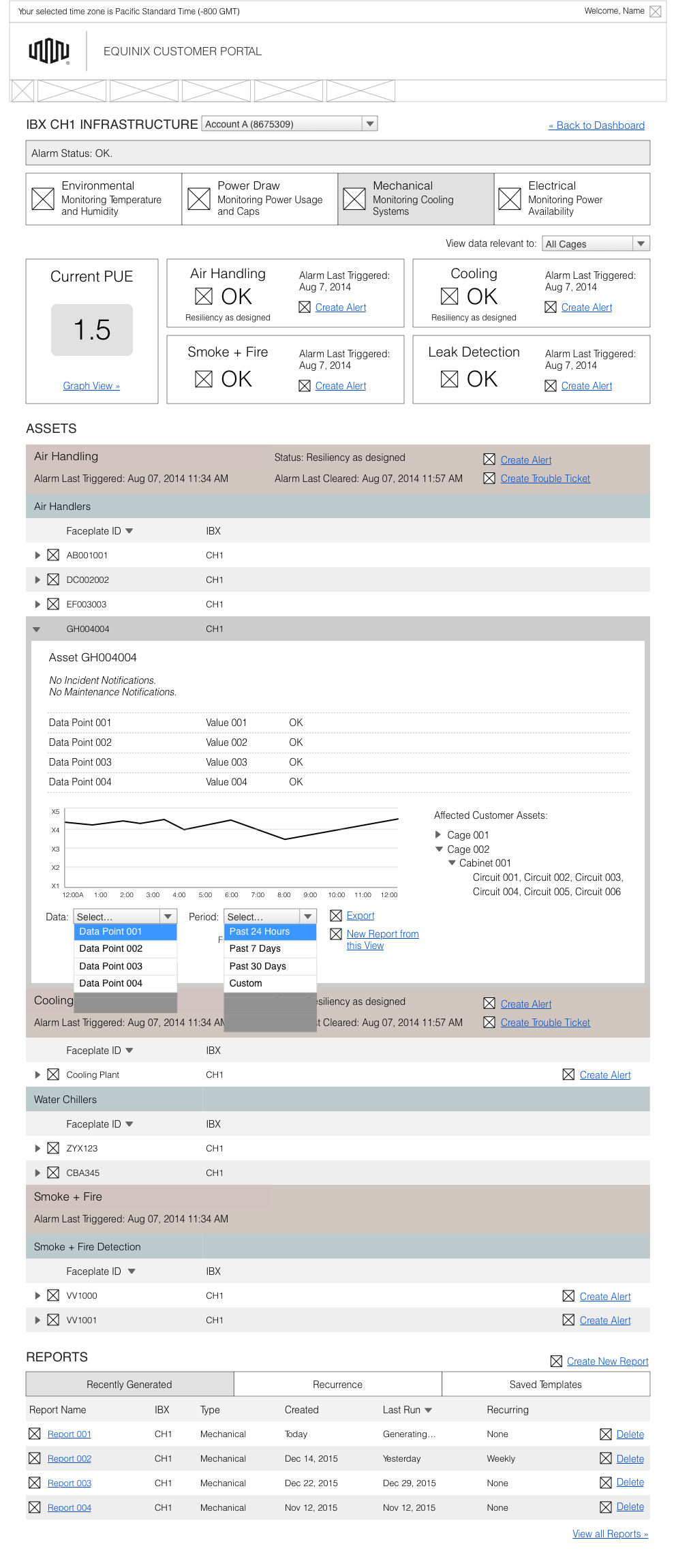
Task: Switch to the Saved Templates tab
Action: [x=546, y=1384]
